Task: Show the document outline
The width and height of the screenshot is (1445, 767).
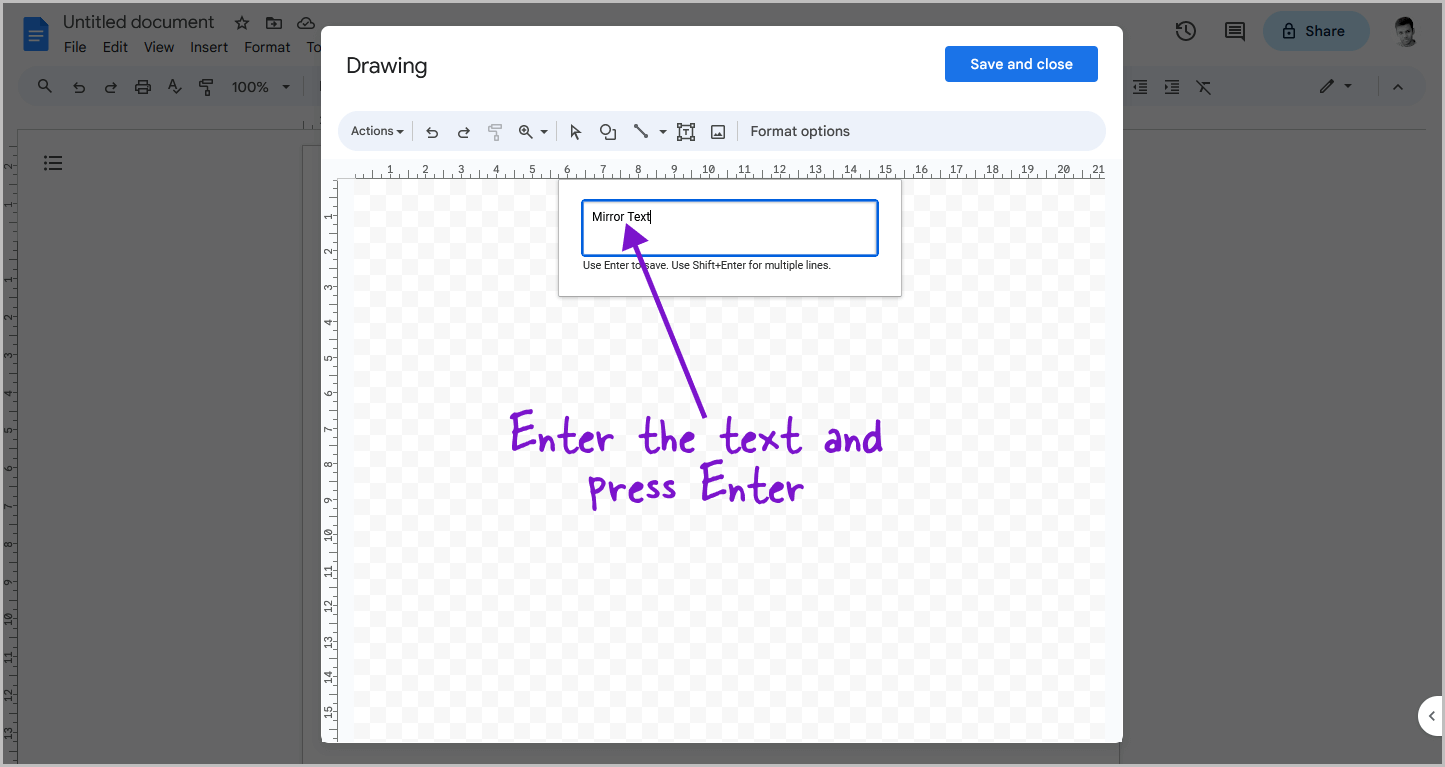Action: (x=53, y=162)
